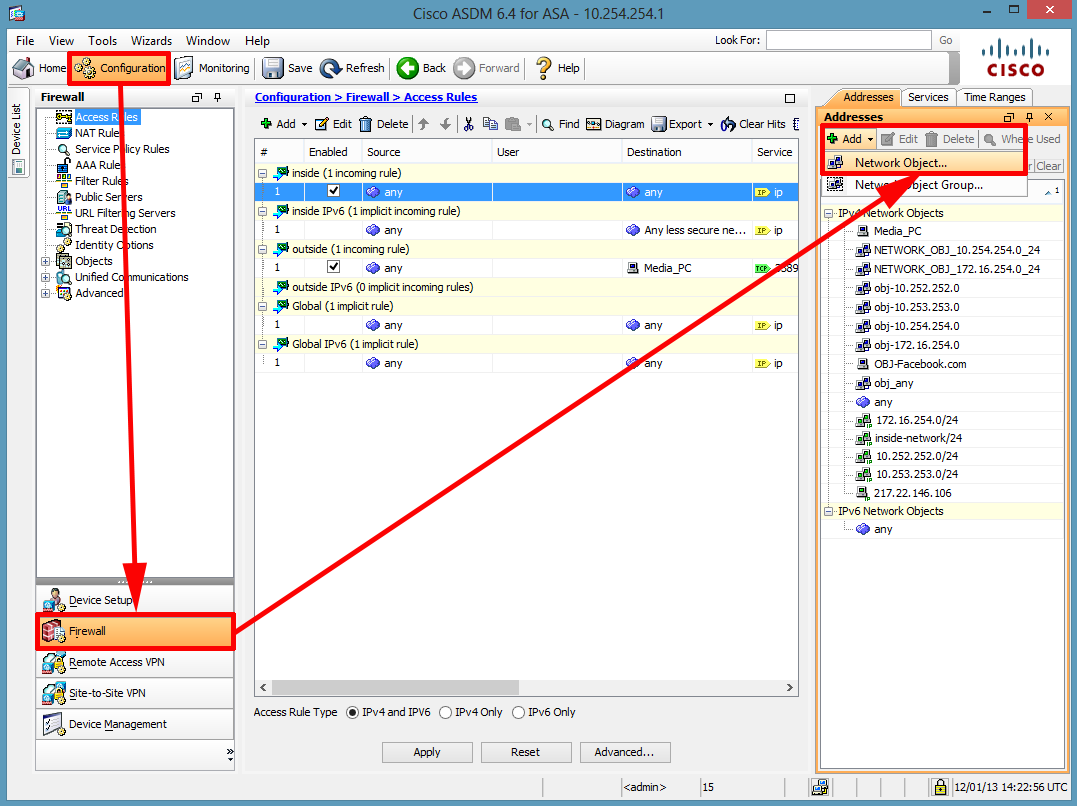Click the Access Rules breadcrumb link

[x=440, y=98]
